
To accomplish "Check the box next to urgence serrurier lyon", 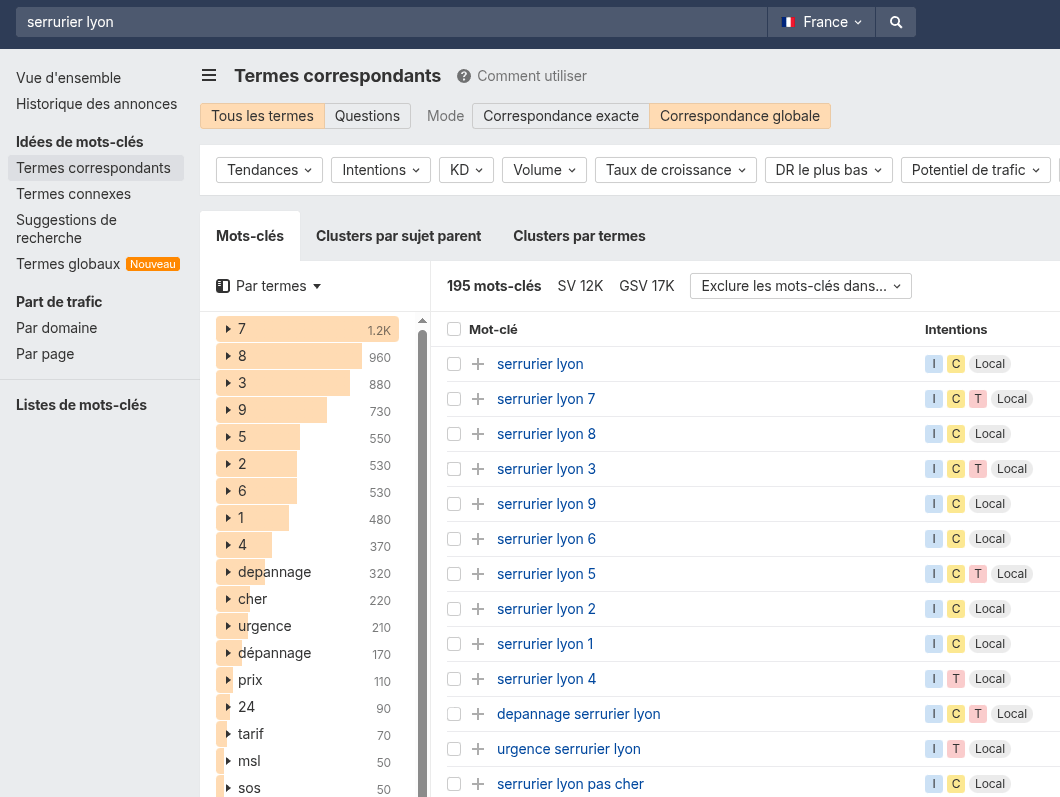I will click(455, 749).
